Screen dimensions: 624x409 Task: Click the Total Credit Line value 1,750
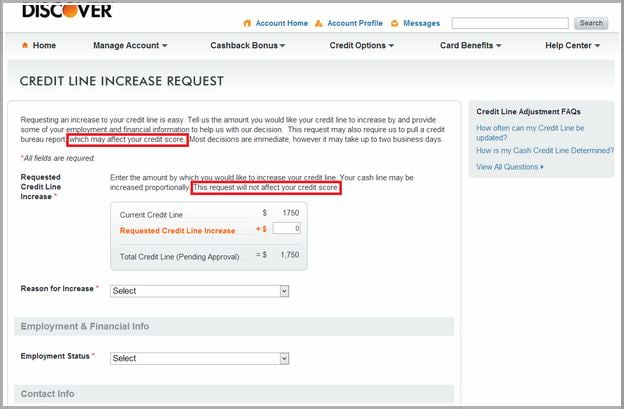click(x=290, y=255)
